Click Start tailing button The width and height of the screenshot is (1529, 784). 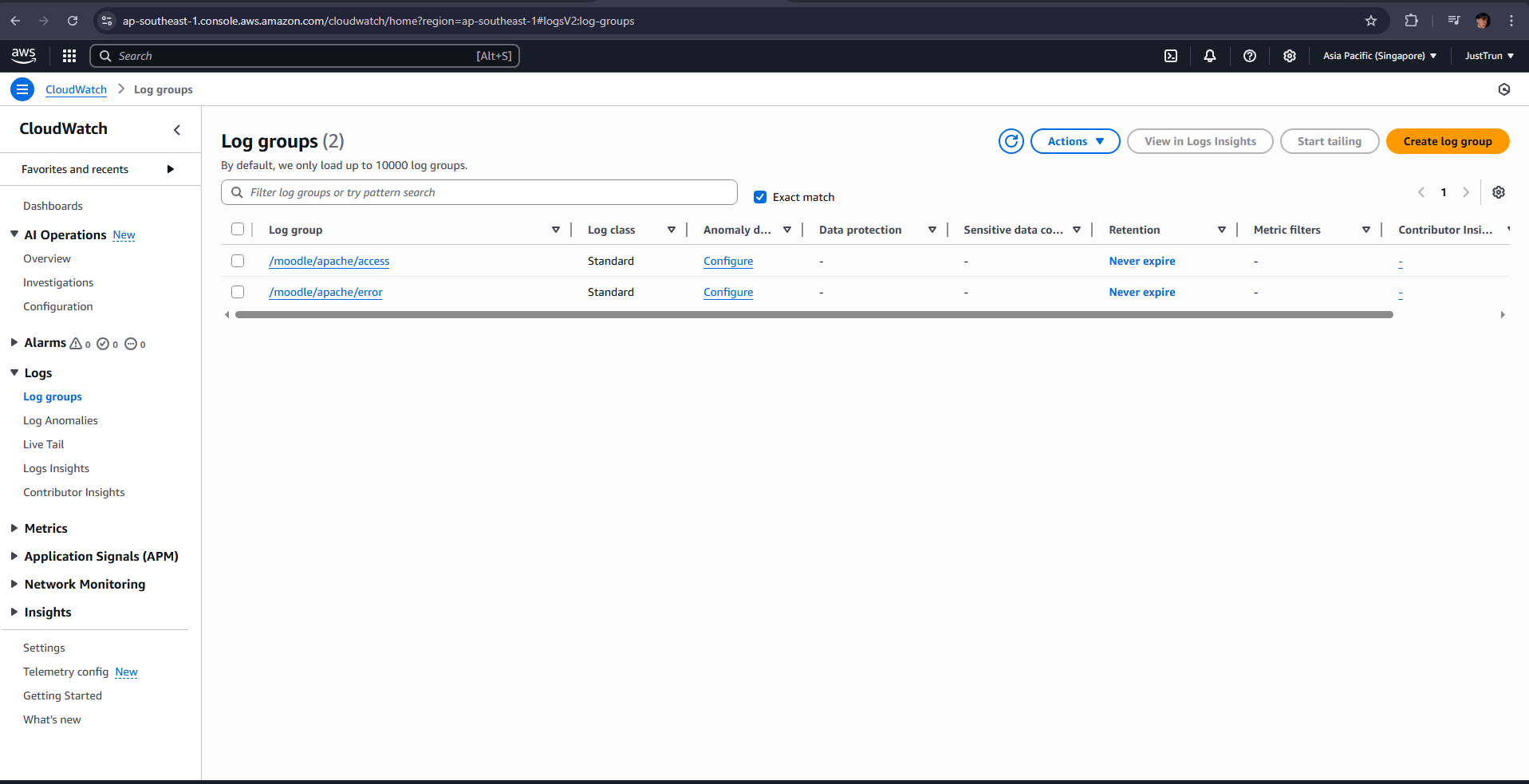(1330, 141)
